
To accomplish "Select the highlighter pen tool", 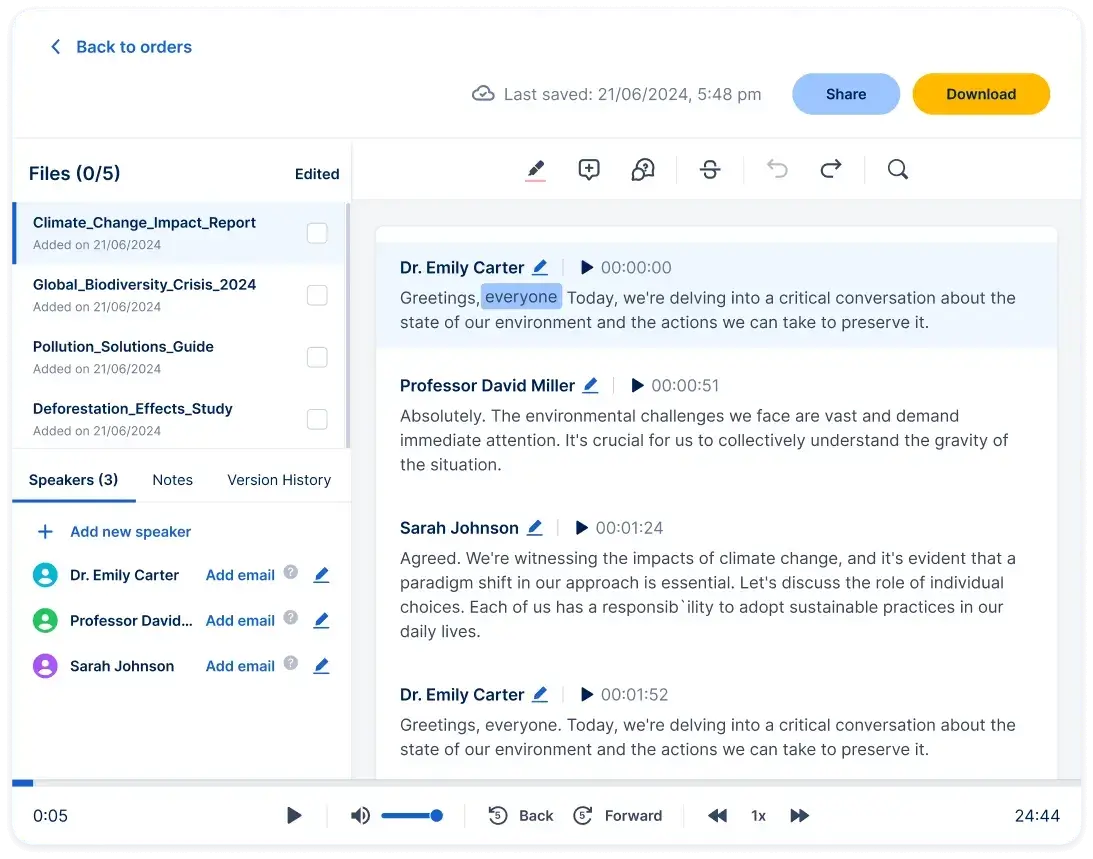I will point(536,170).
